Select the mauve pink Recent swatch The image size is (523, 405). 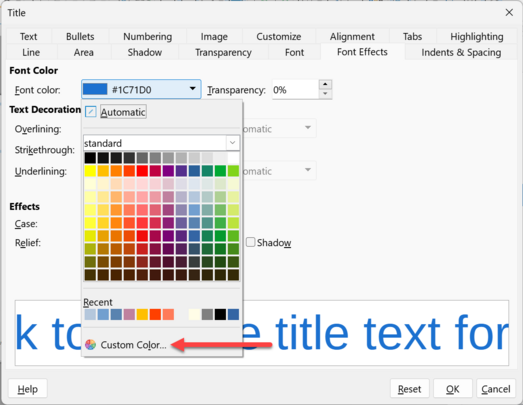pos(129,314)
